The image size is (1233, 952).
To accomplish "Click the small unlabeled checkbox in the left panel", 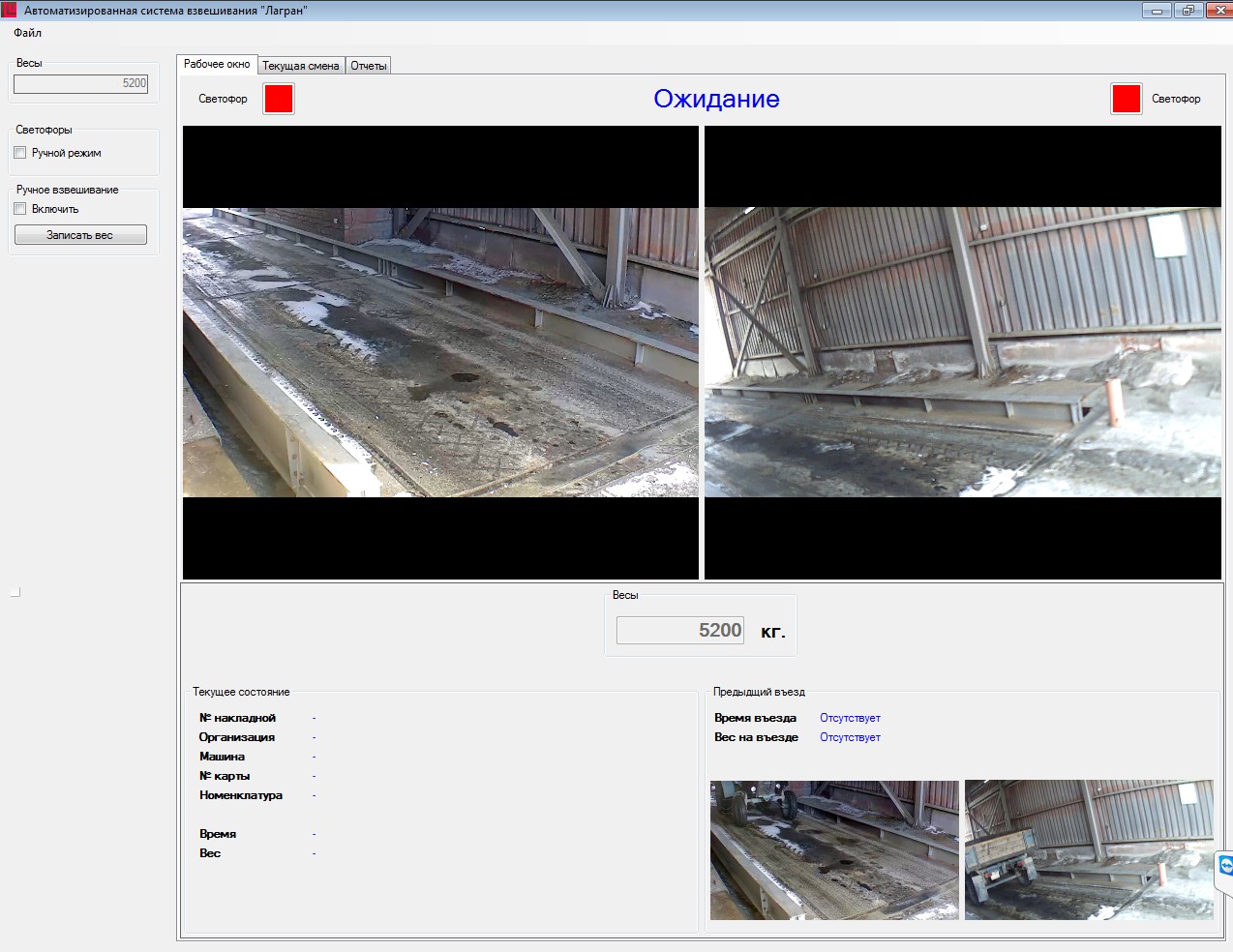I will [x=15, y=592].
